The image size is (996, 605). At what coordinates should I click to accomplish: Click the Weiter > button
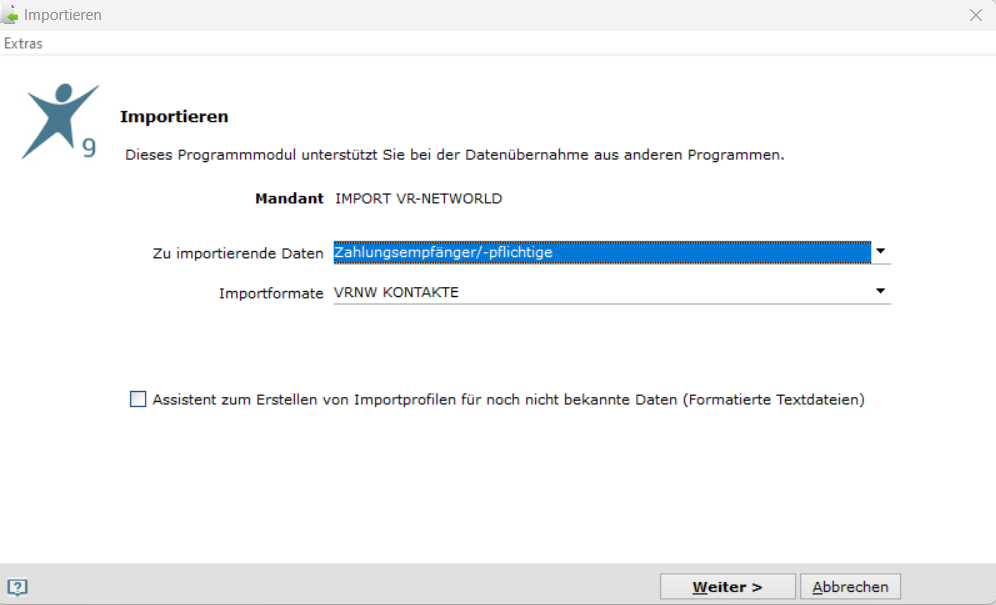727,587
